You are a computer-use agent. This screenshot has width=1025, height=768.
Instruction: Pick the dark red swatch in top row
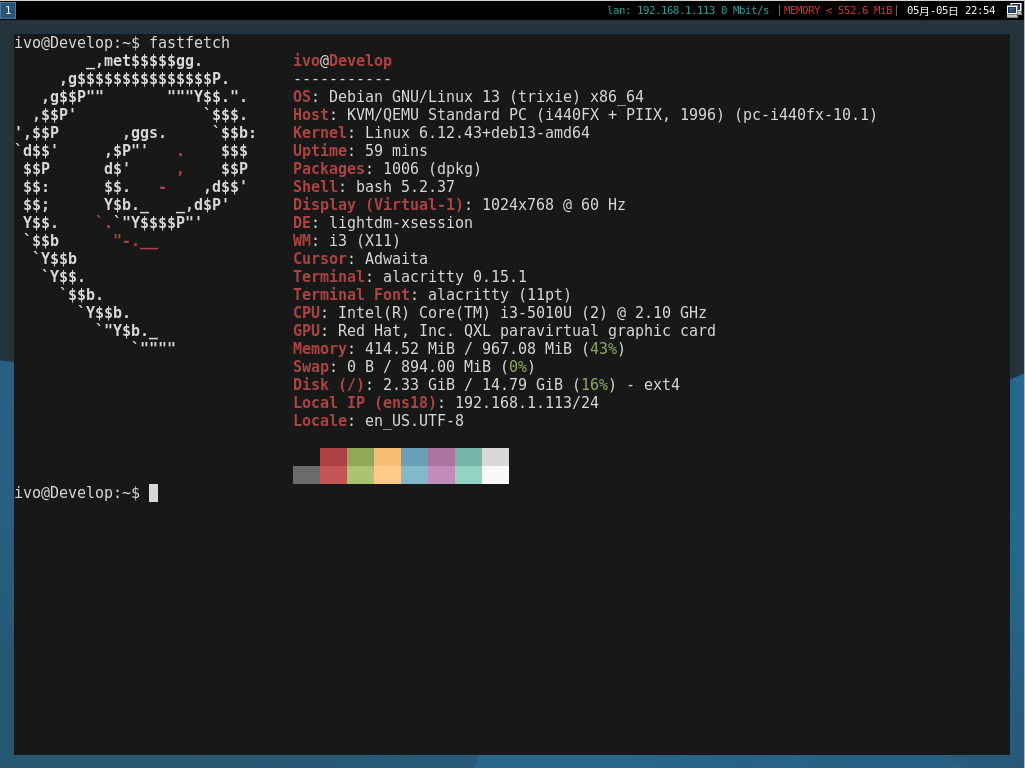[333, 457]
